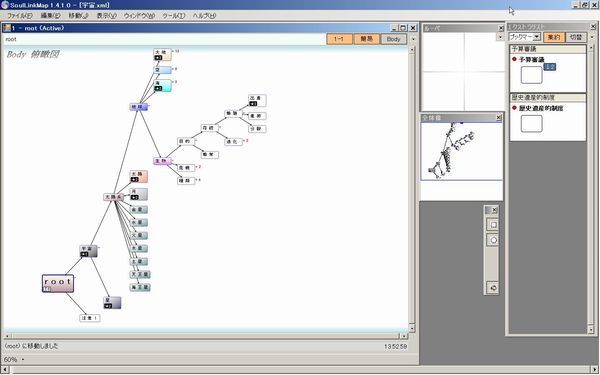Click the root child window icon
Viewport: 600px width, 375px height.
point(7,28)
